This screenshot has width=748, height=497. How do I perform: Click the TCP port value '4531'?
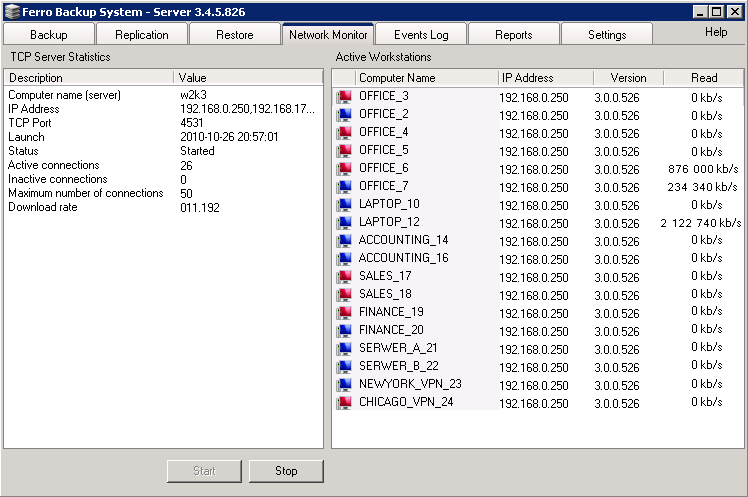[192, 123]
